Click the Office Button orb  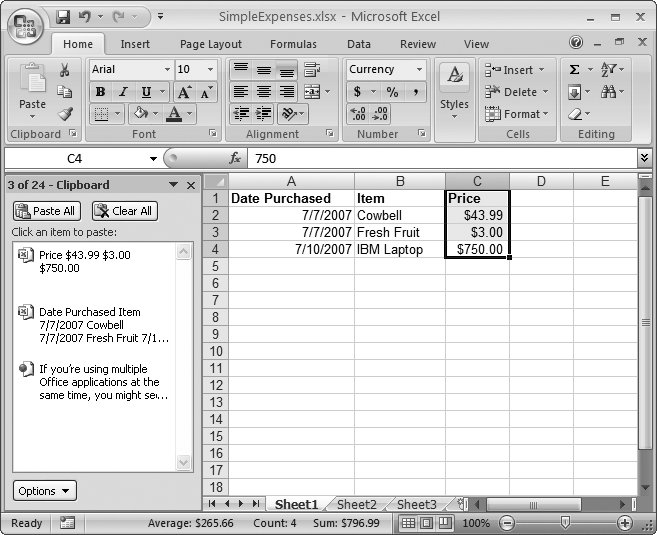(x=25, y=26)
